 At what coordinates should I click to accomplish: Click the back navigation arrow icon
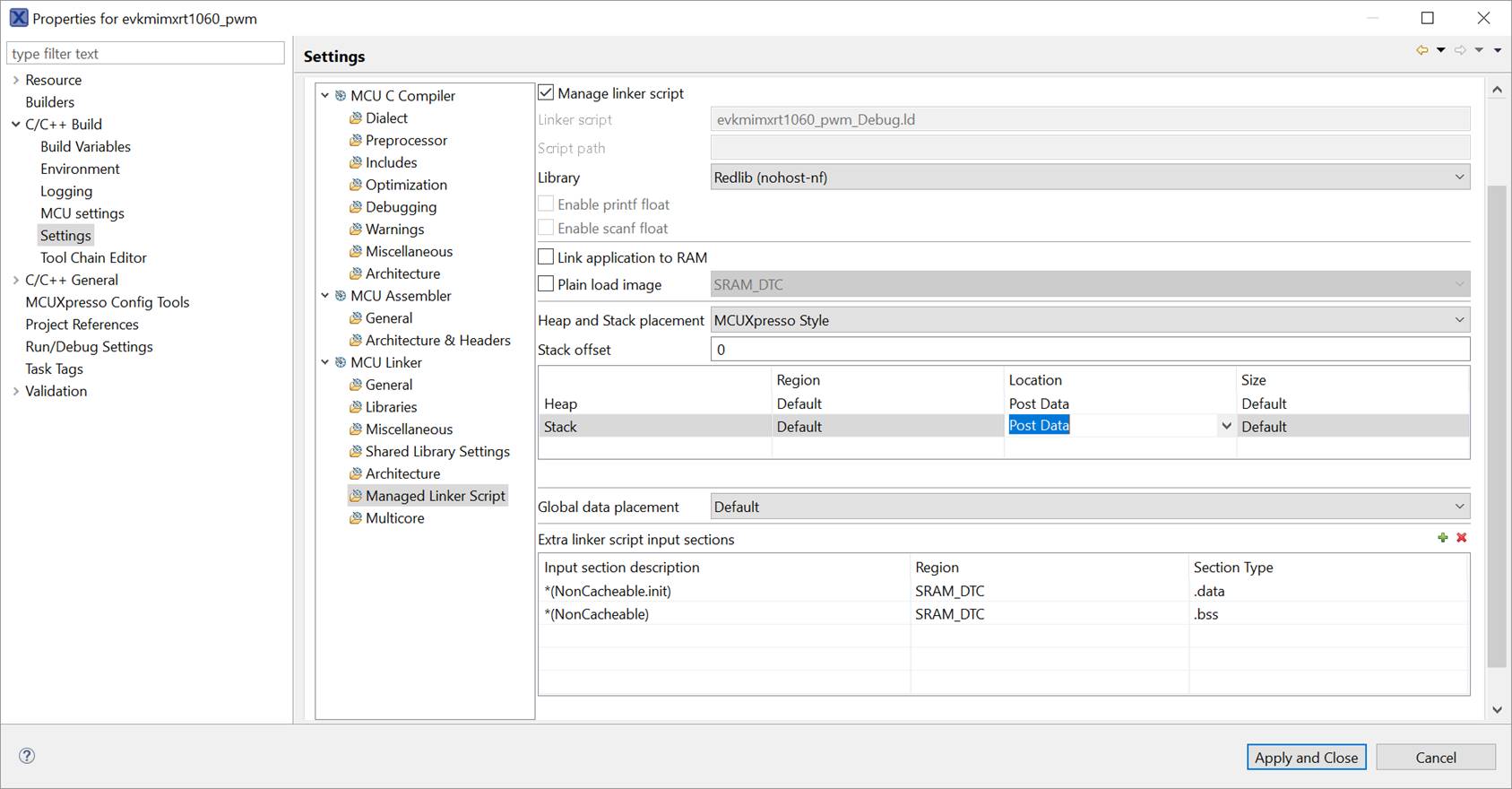1421,50
